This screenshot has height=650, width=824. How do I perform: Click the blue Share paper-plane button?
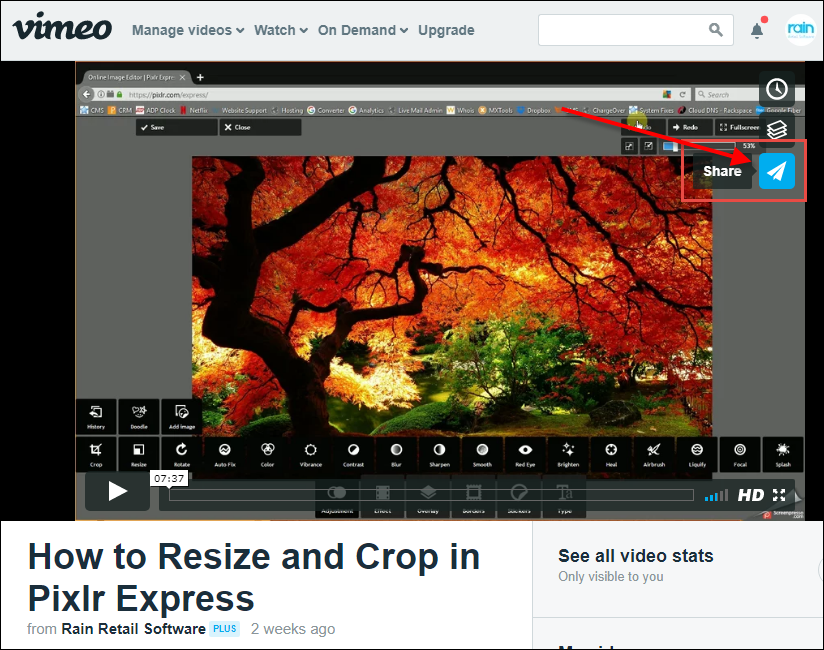coord(777,171)
